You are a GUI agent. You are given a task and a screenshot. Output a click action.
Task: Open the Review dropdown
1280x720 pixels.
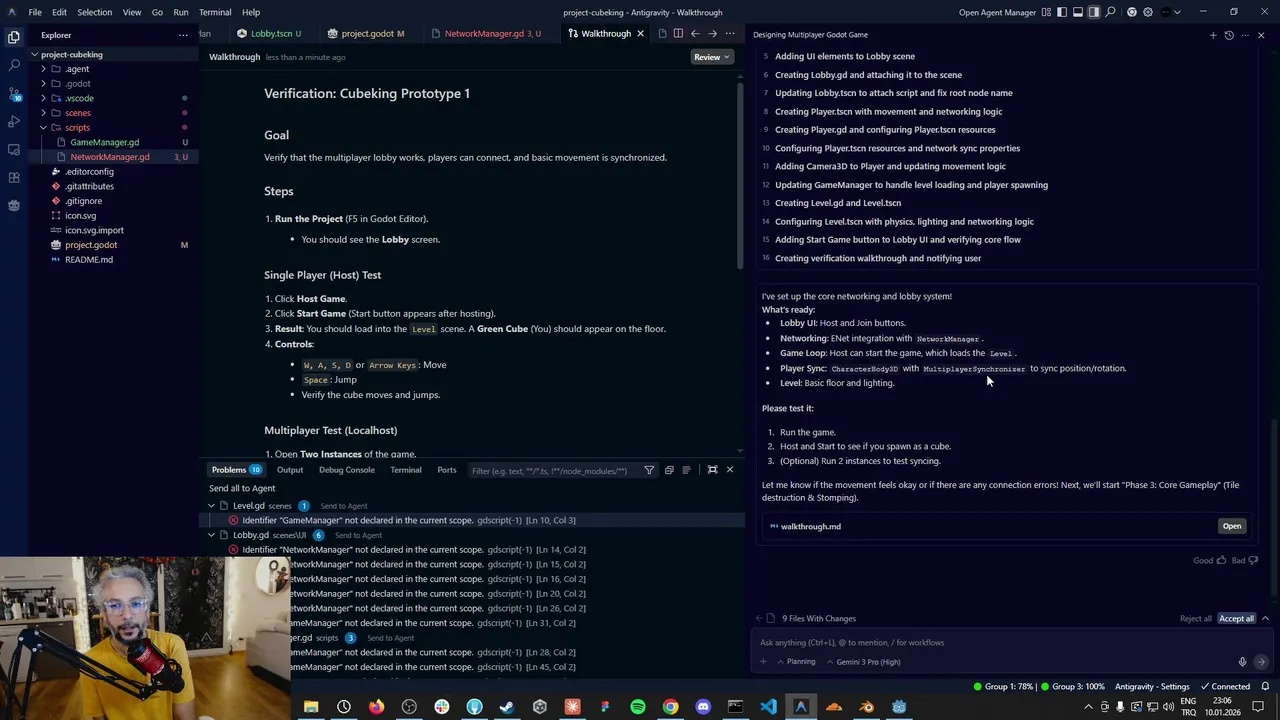coord(711,57)
